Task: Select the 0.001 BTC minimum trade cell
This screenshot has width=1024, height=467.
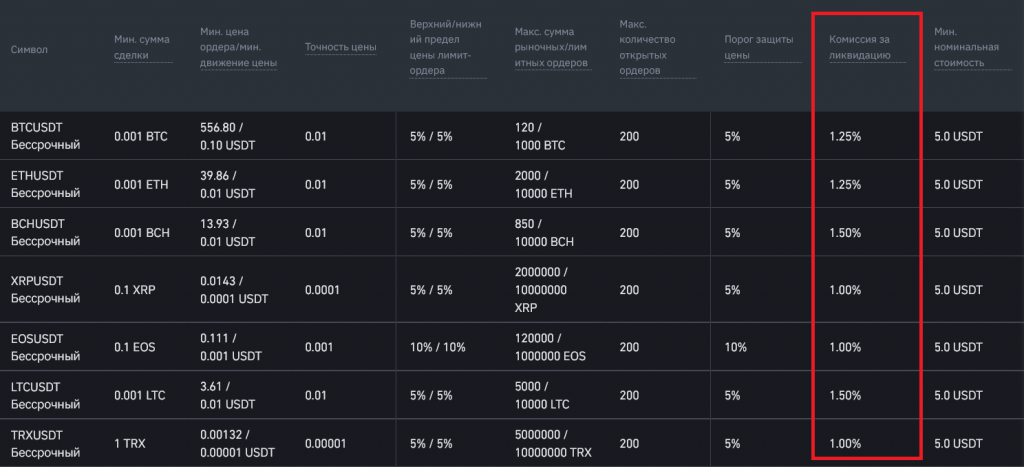Action: 141,136
